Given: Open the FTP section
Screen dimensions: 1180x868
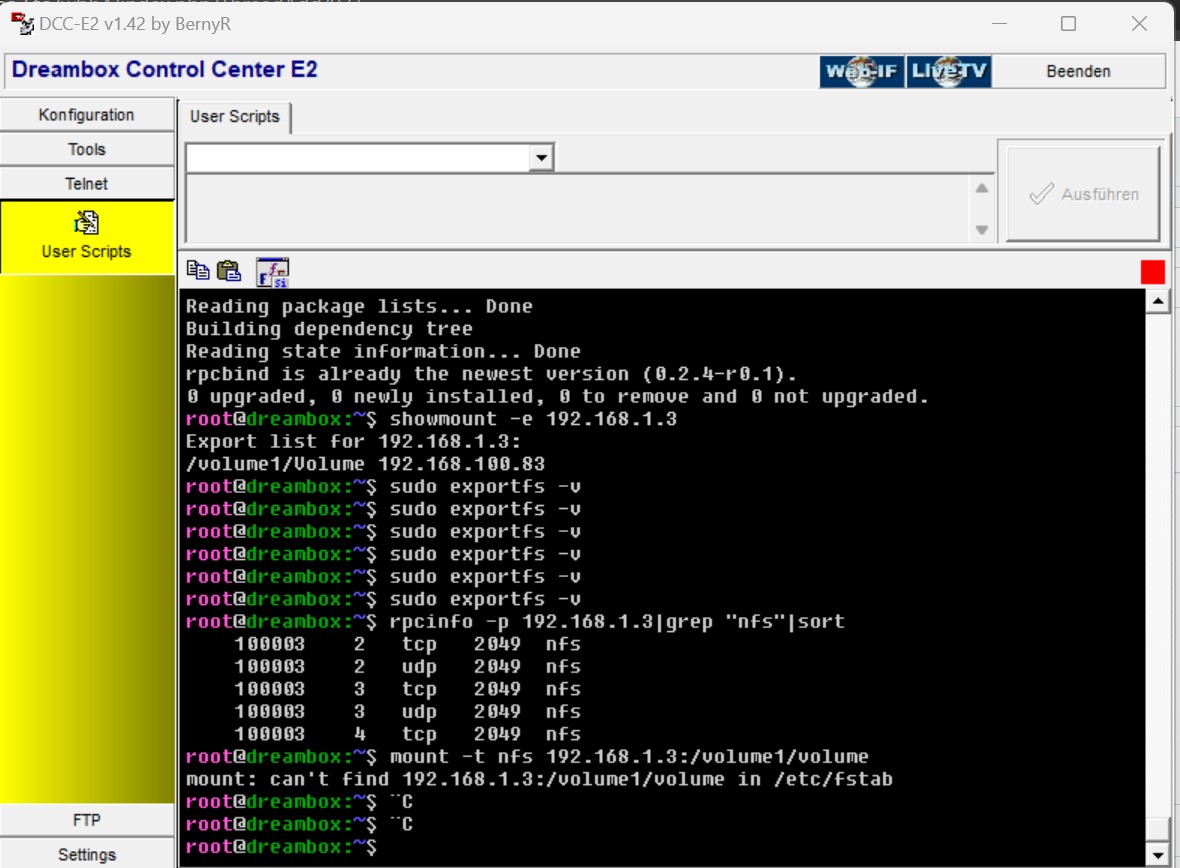Looking at the screenshot, I should [x=87, y=820].
